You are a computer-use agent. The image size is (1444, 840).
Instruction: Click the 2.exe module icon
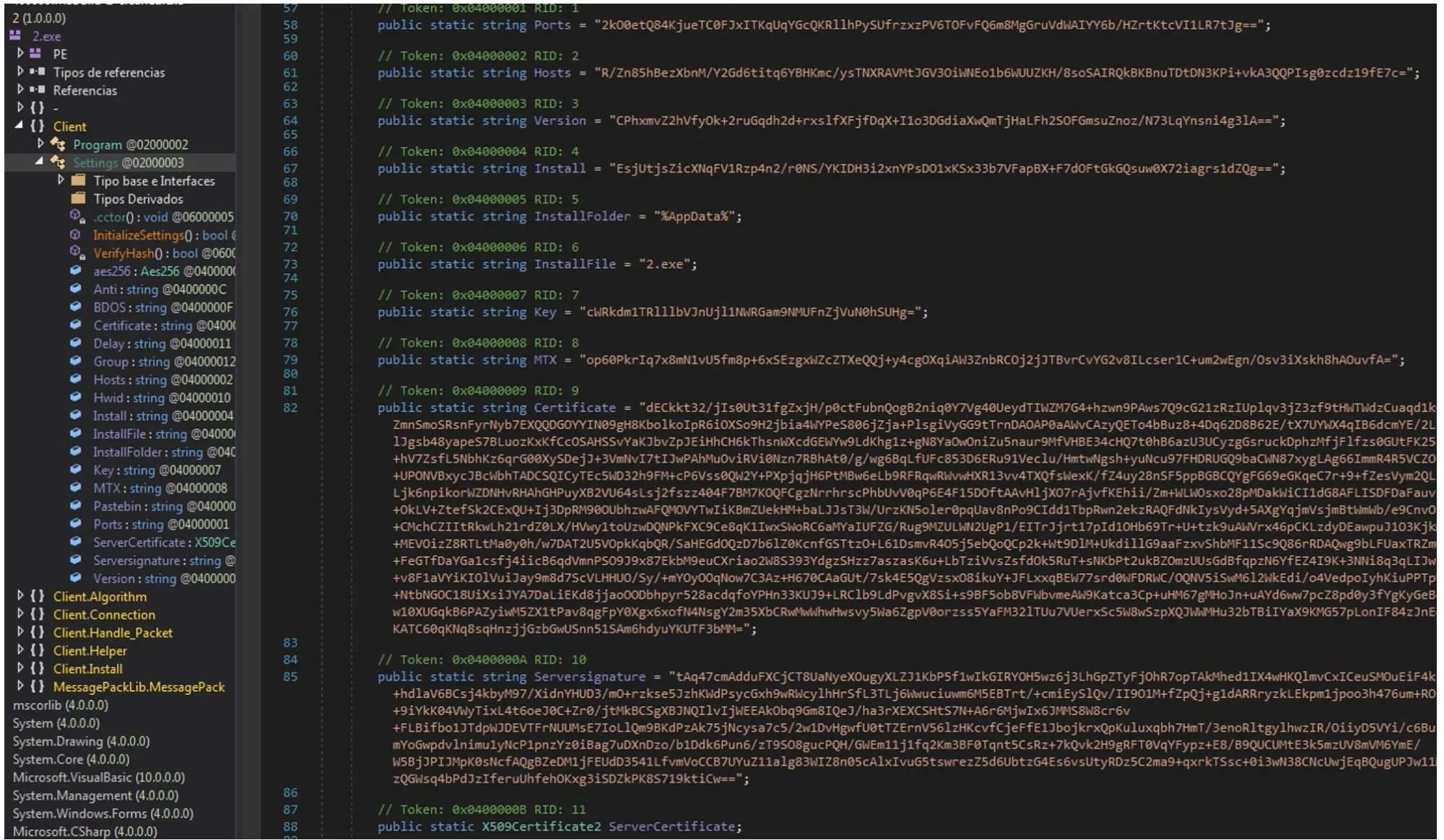16,35
